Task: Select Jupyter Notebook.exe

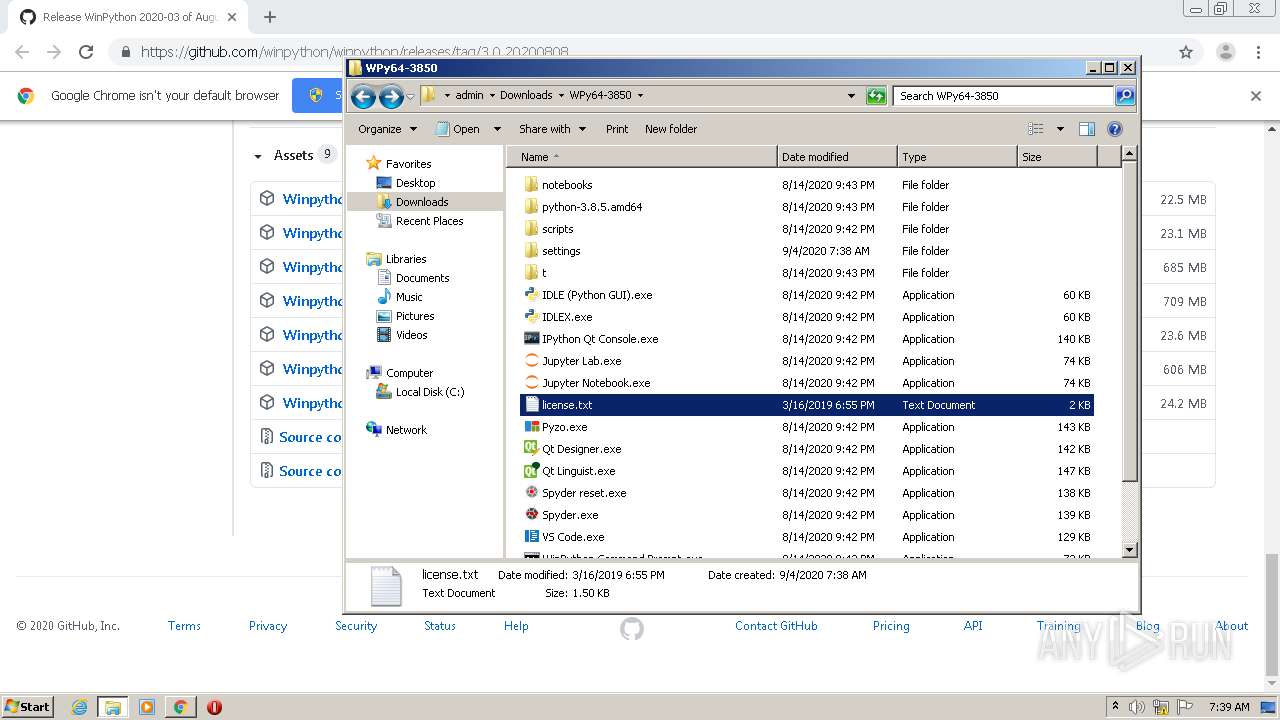Action: click(x=596, y=383)
